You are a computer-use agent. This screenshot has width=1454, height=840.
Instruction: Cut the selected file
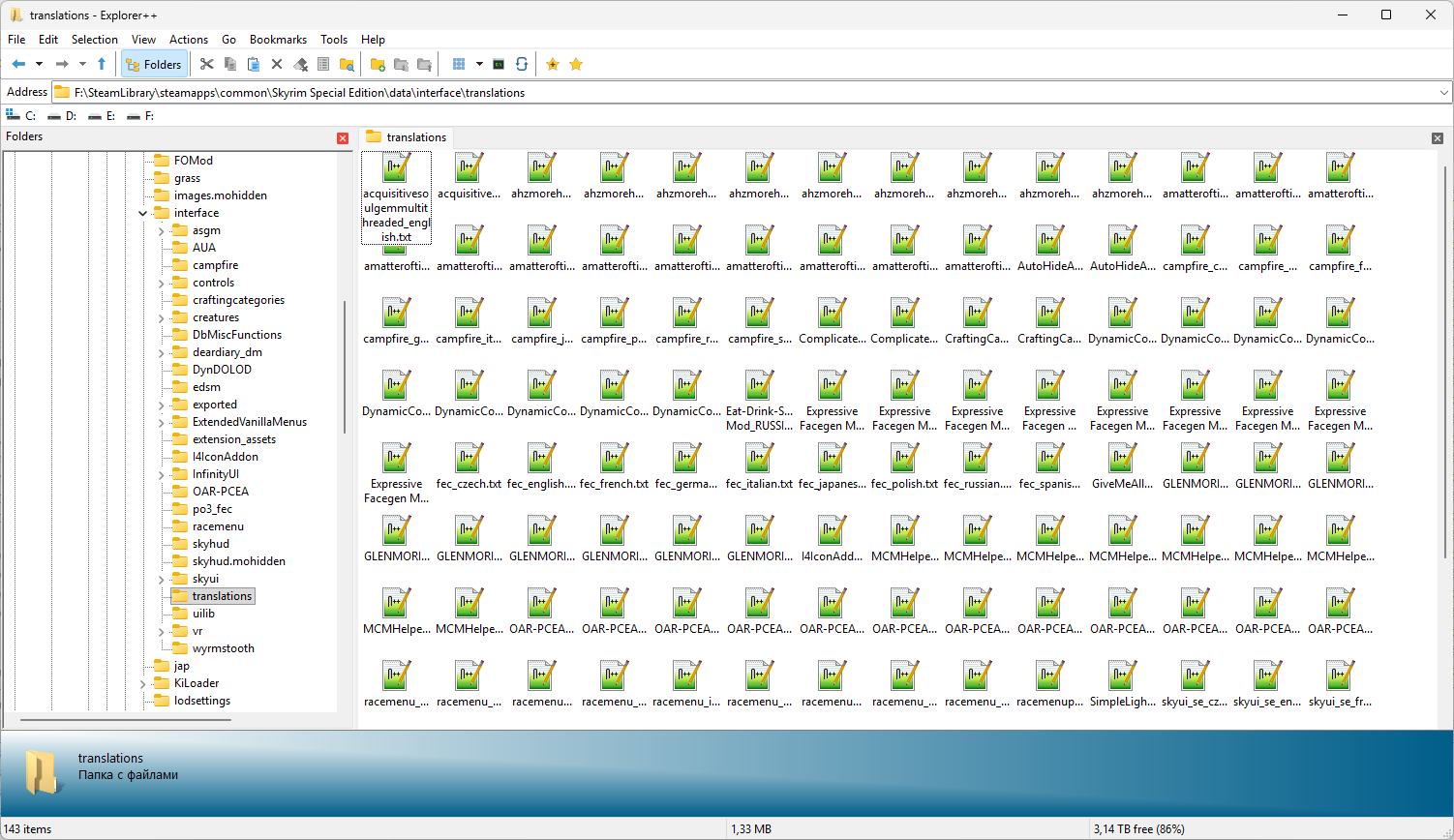pos(206,64)
